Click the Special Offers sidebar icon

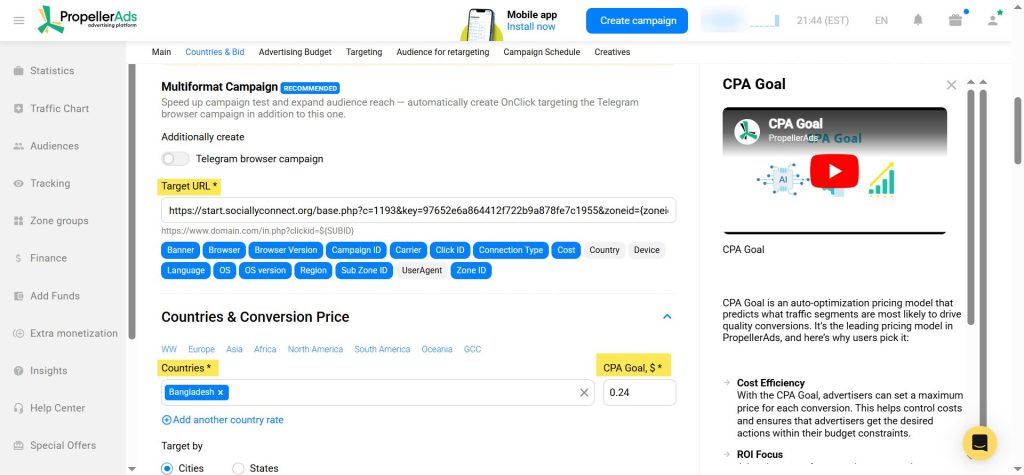(18, 446)
